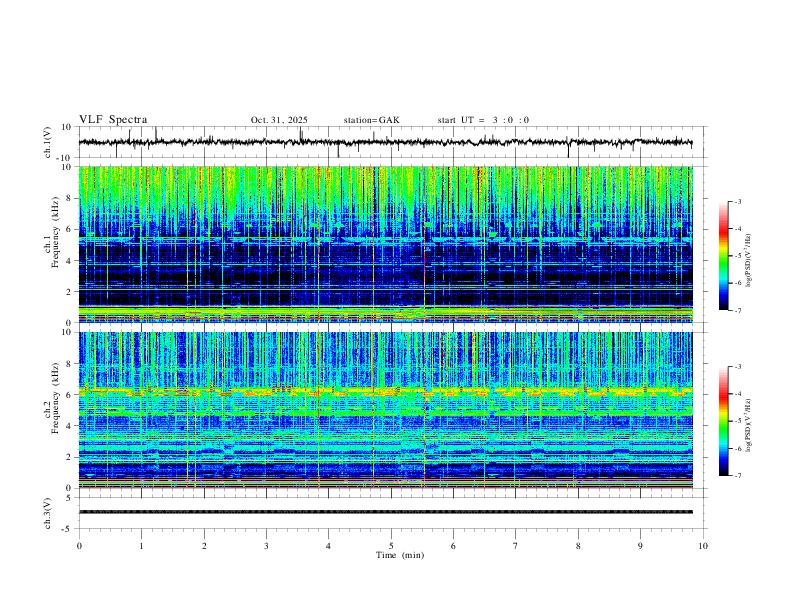The width and height of the screenshot is (792, 612).
Task: Click the ch.2 frequency axis "2" tick label
Action: [x=69, y=457]
